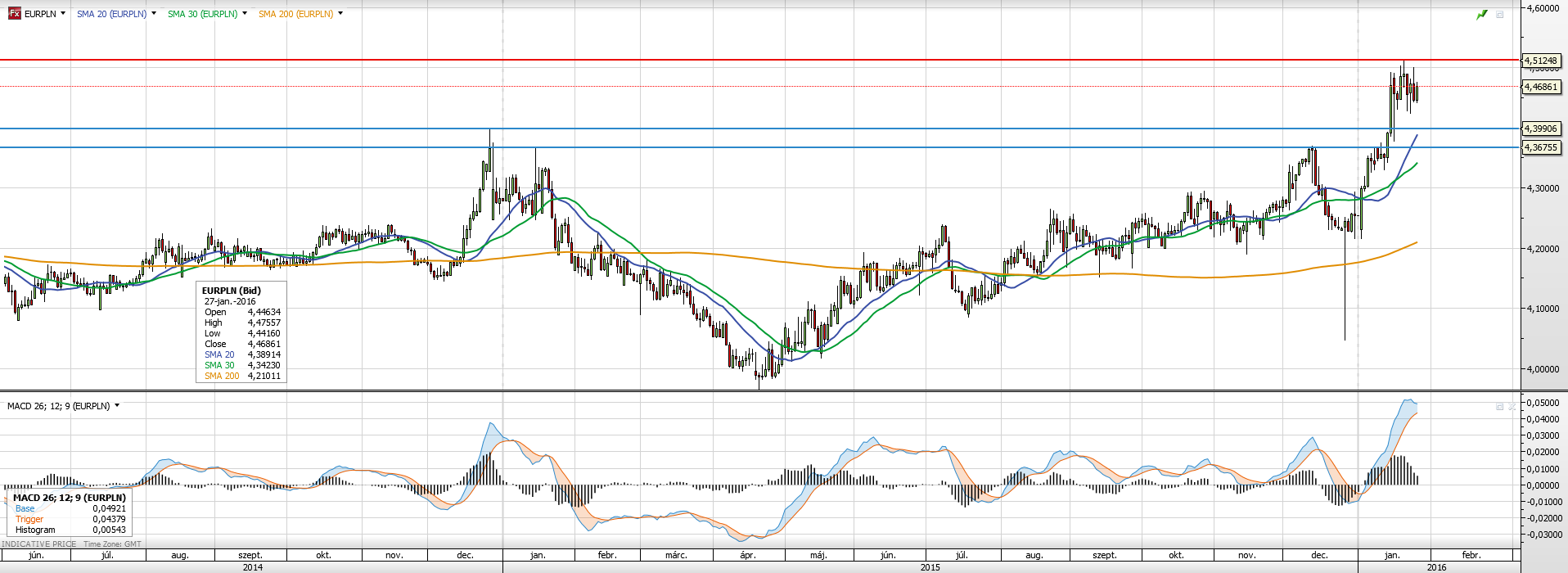Open the EURPLN instrument dropdown arrow
Screen dimensions: 1568x573
(x=63, y=14)
